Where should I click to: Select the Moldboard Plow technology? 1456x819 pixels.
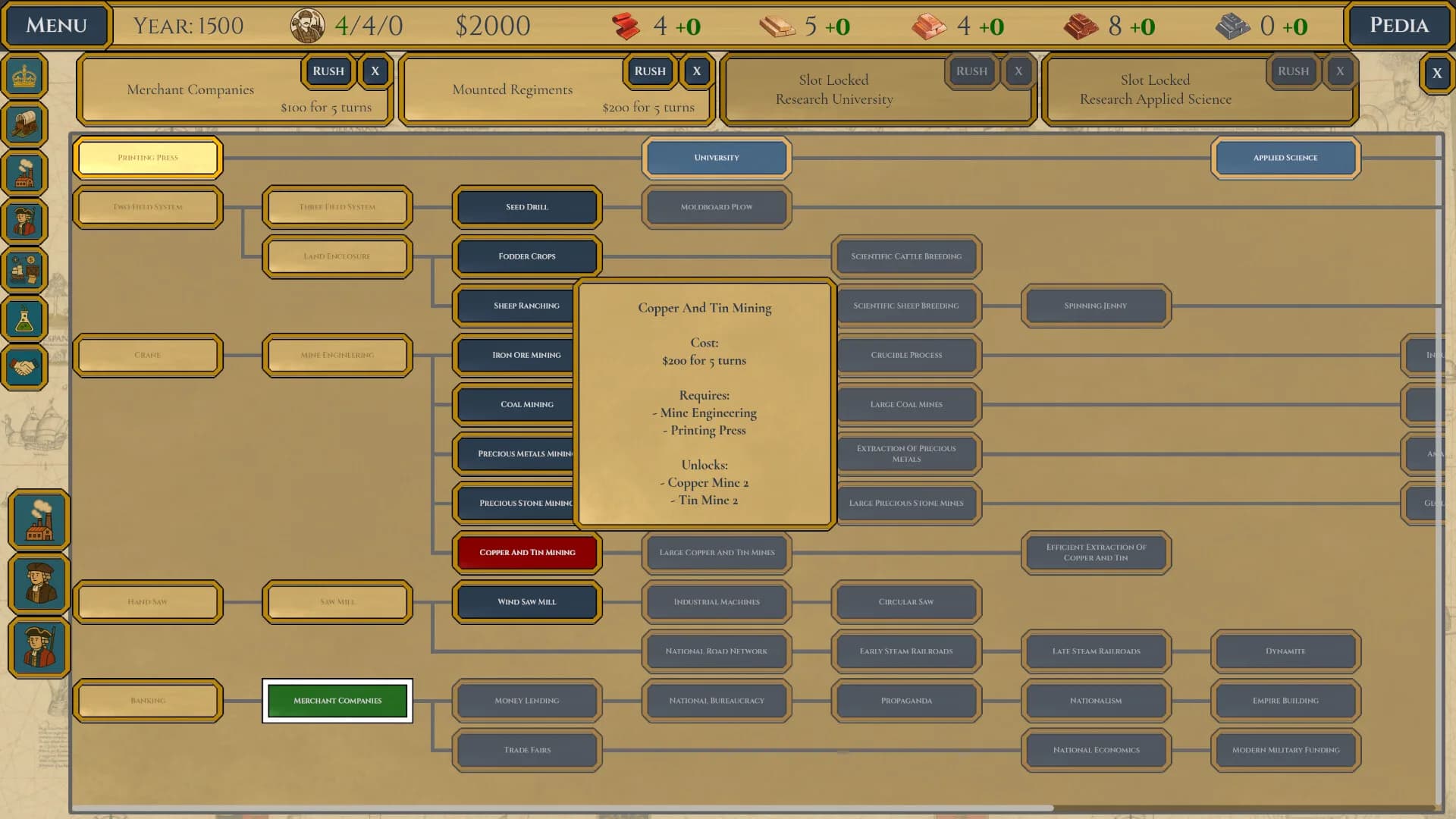[717, 207]
